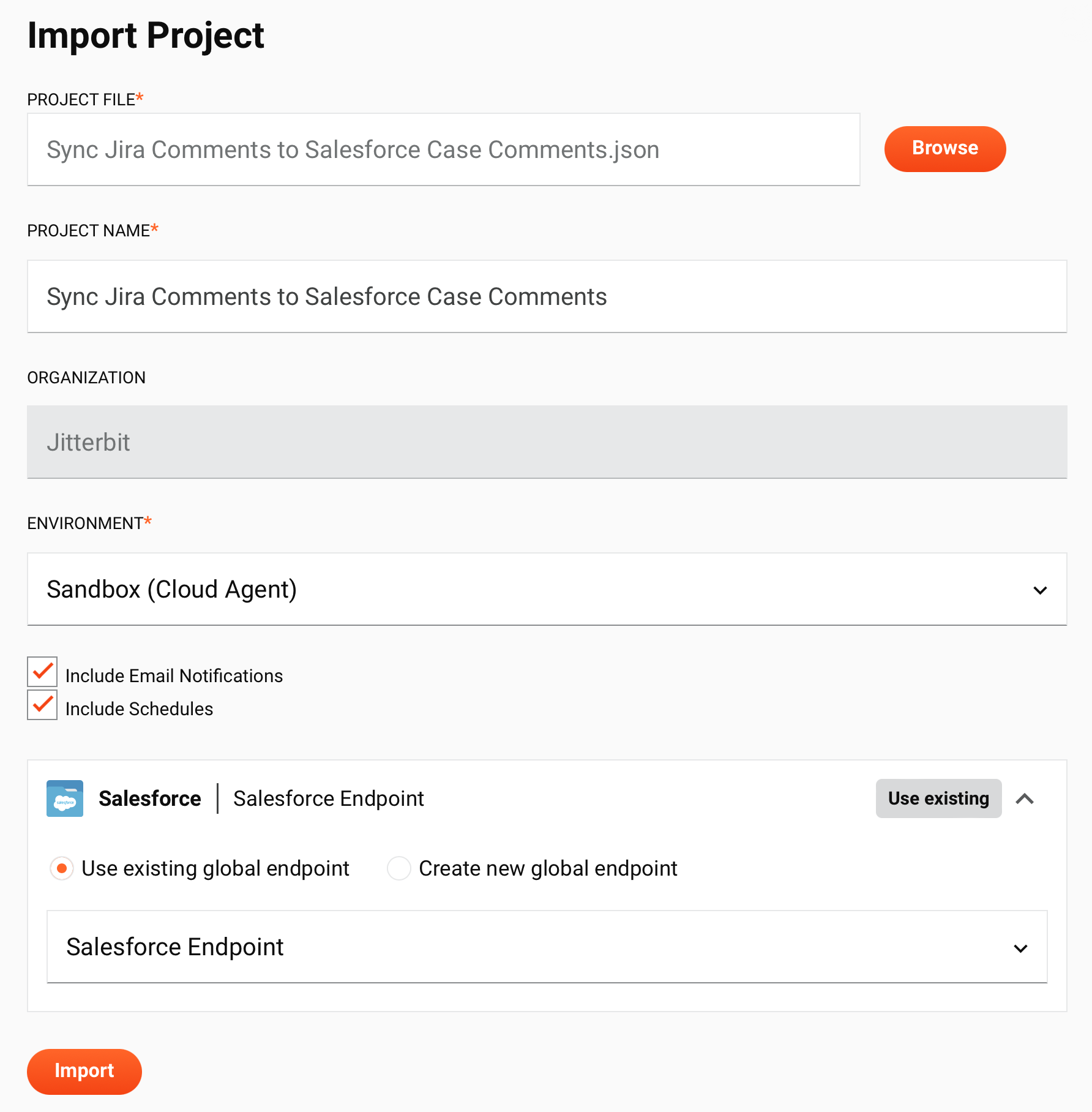1092x1112 pixels.
Task: Collapse the Salesforce endpoint section chevron
Action: tap(1026, 798)
